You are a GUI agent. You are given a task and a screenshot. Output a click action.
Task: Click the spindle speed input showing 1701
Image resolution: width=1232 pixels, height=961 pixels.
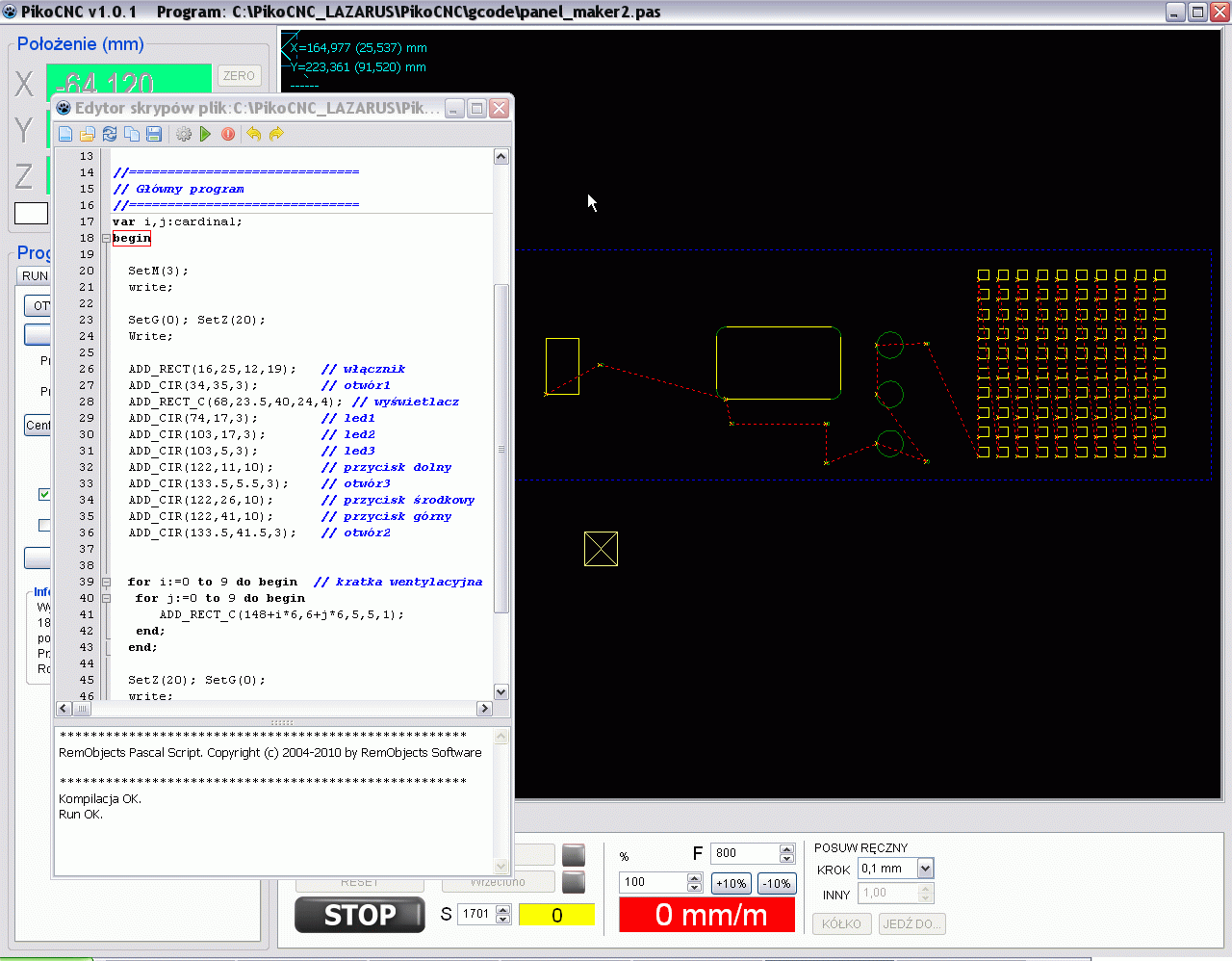click(476, 914)
